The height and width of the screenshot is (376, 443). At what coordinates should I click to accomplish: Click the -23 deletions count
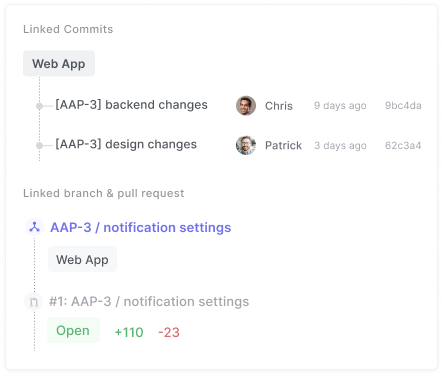click(169, 332)
